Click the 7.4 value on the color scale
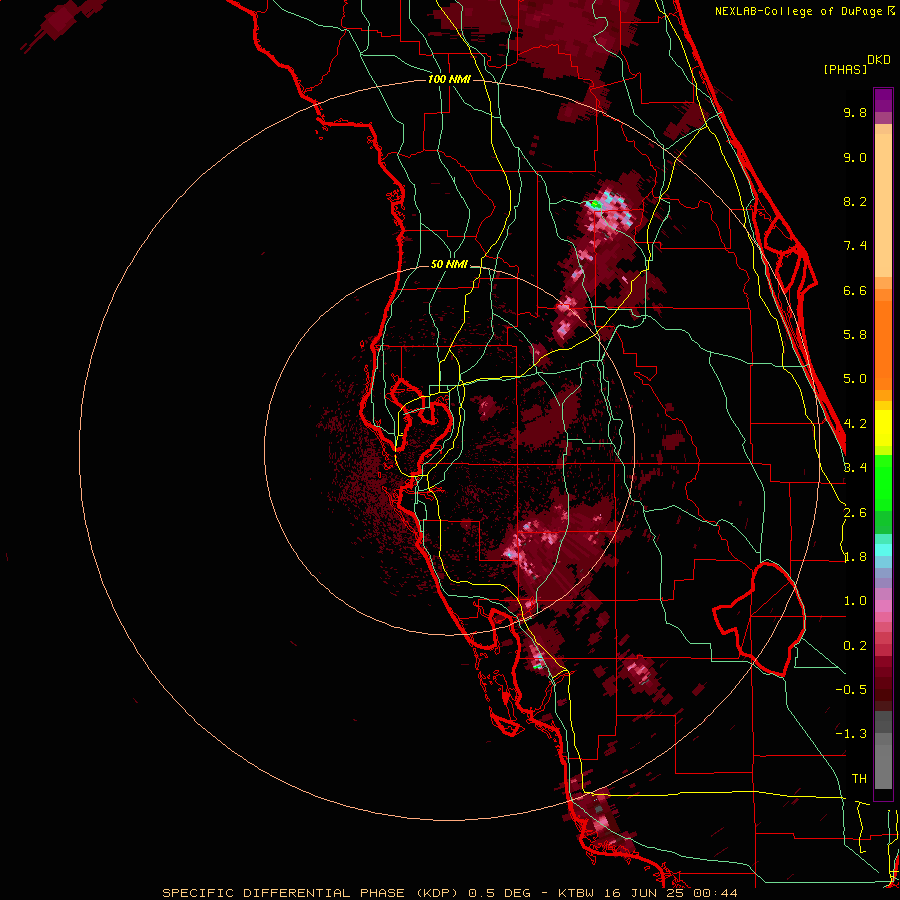This screenshot has height=900, width=900. click(855, 246)
